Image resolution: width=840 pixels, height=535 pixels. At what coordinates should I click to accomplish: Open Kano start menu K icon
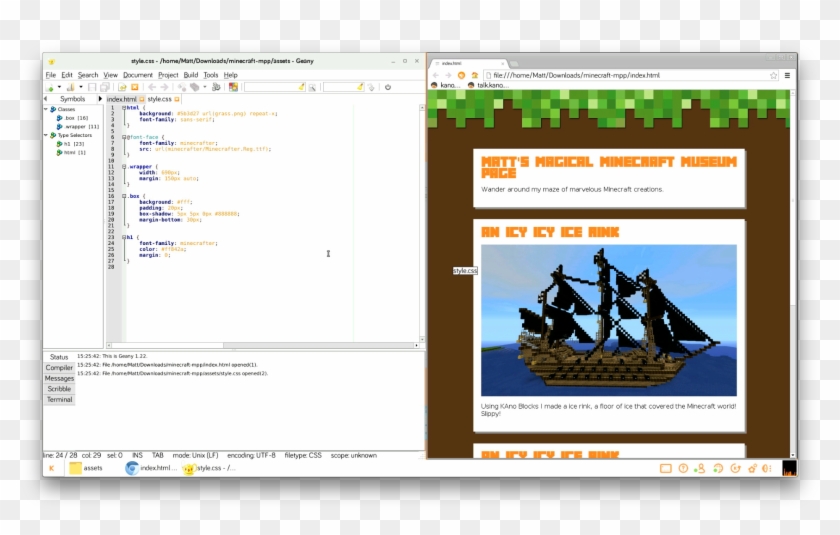(52, 468)
